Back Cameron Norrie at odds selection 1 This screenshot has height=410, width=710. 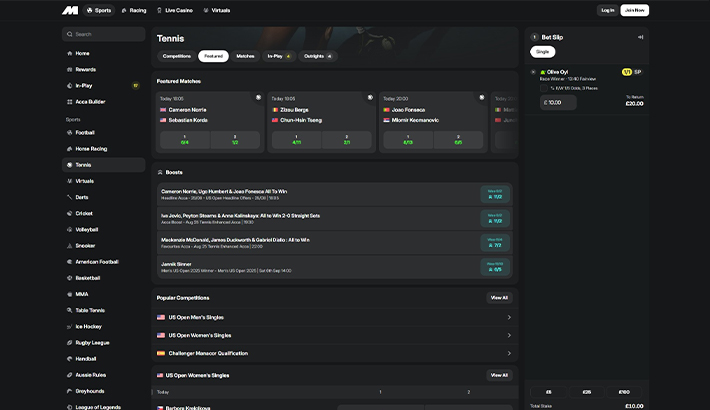coord(185,140)
